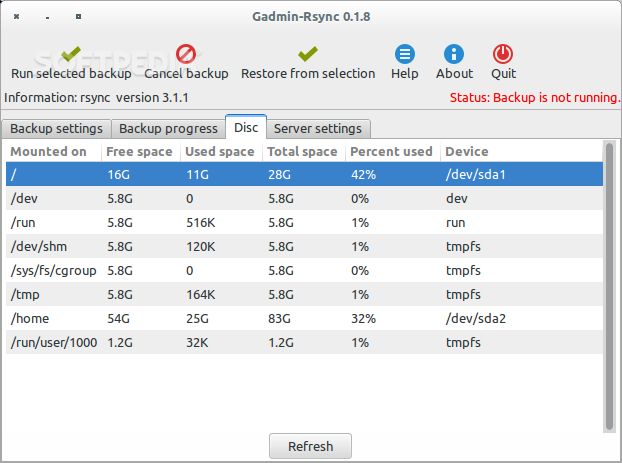Click the 16G free space cell
622x463 pixels.
[118, 175]
